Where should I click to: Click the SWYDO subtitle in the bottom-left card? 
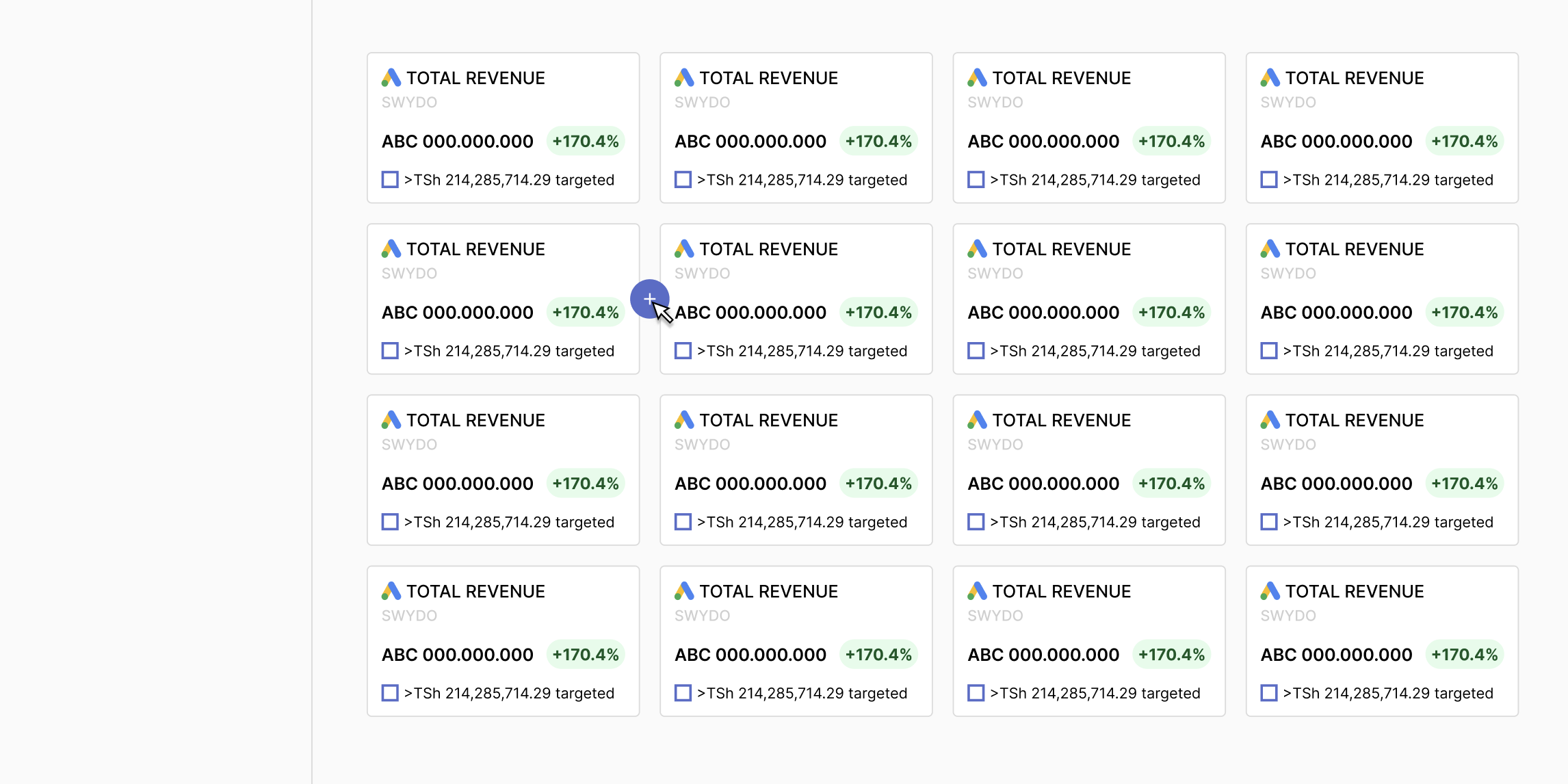[x=409, y=616]
